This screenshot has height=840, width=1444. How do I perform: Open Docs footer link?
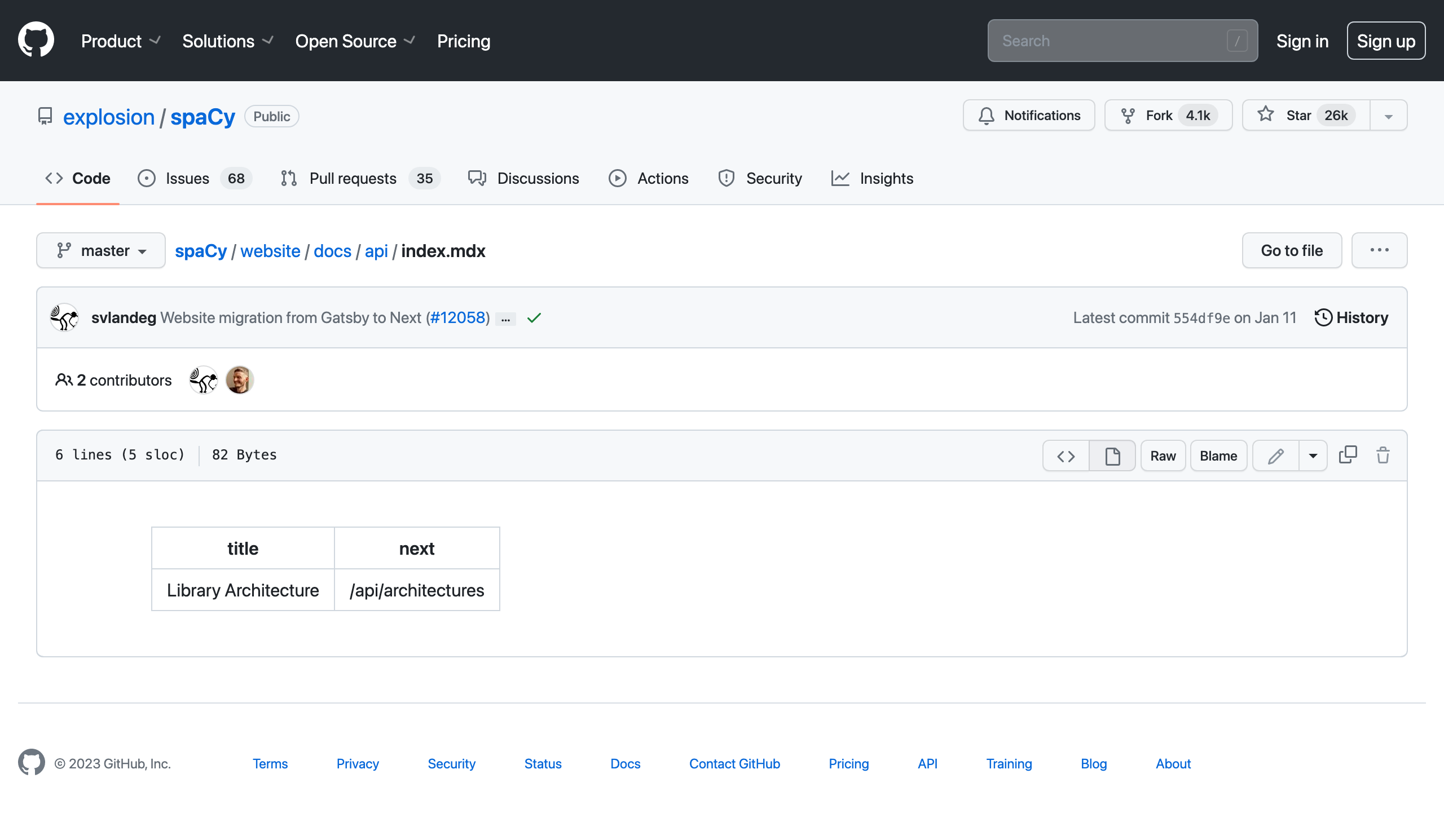tap(625, 763)
